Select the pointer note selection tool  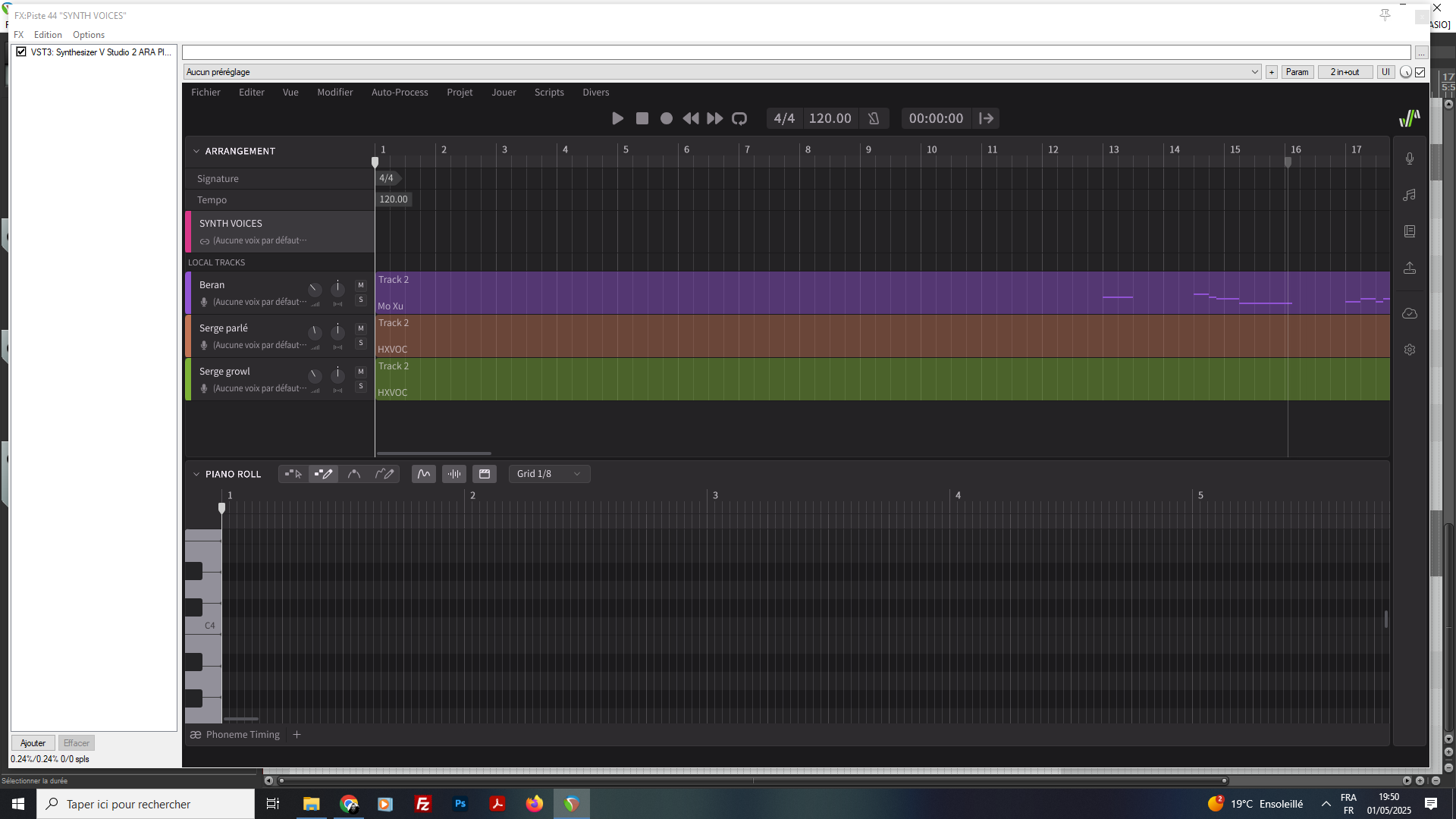[293, 474]
